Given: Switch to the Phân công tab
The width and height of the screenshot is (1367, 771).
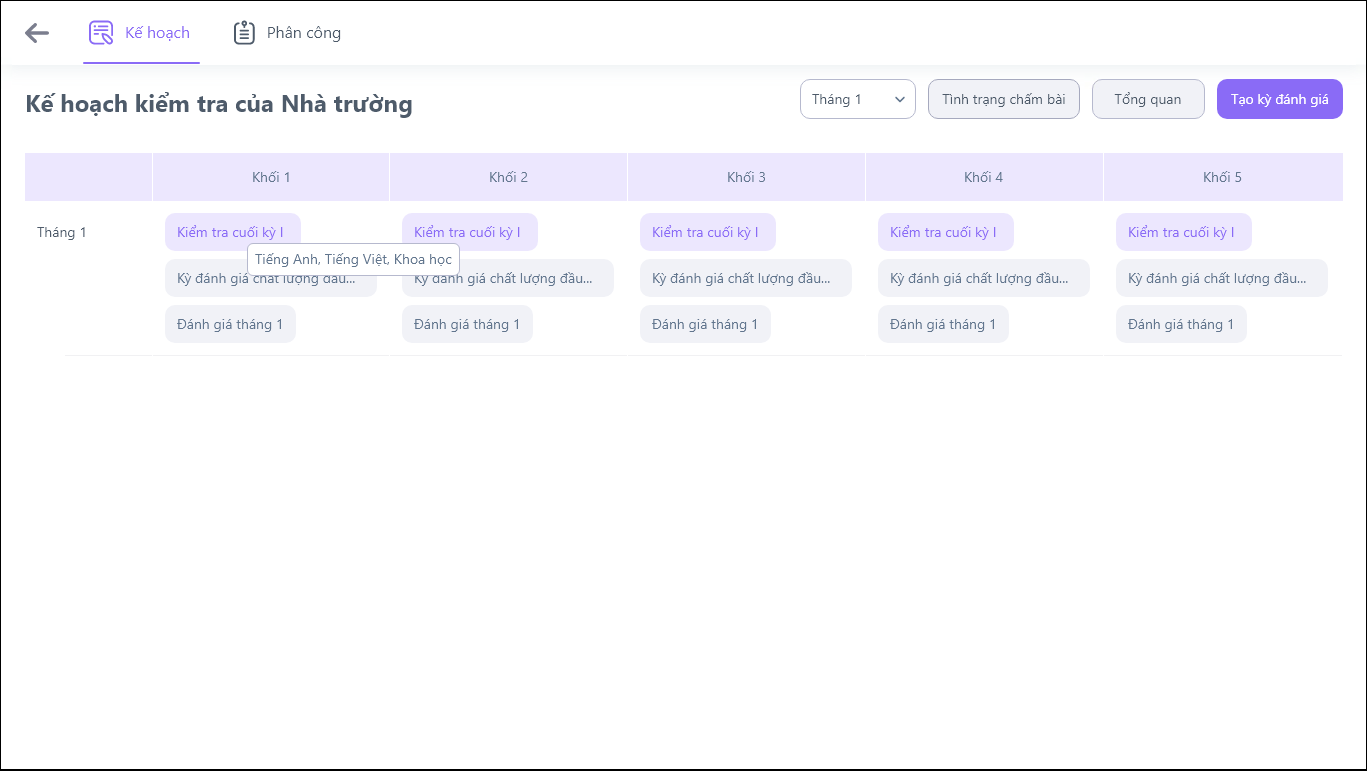Looking at the screenshot, I should 303,33.
